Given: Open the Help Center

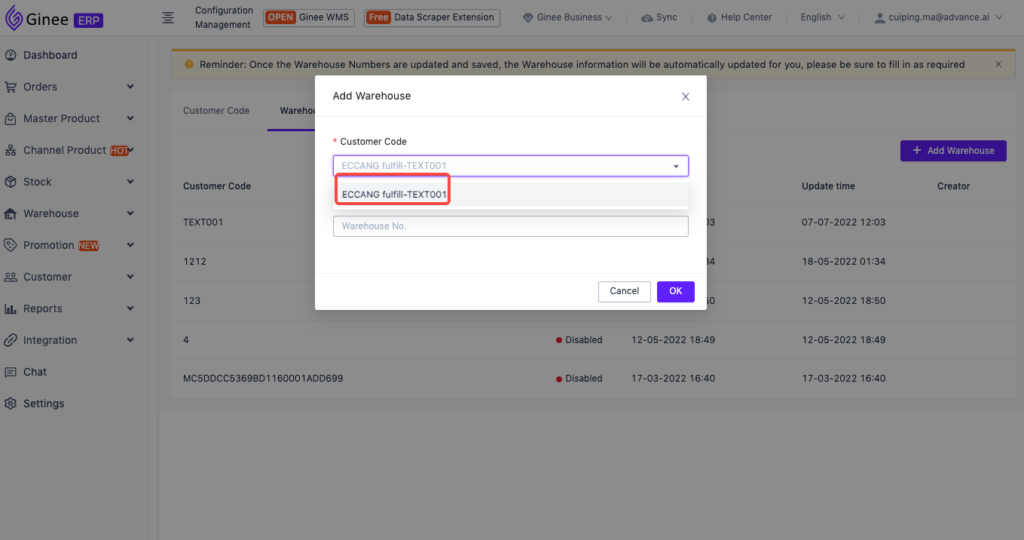Looking at the screenshot, I should coord(739,18).
